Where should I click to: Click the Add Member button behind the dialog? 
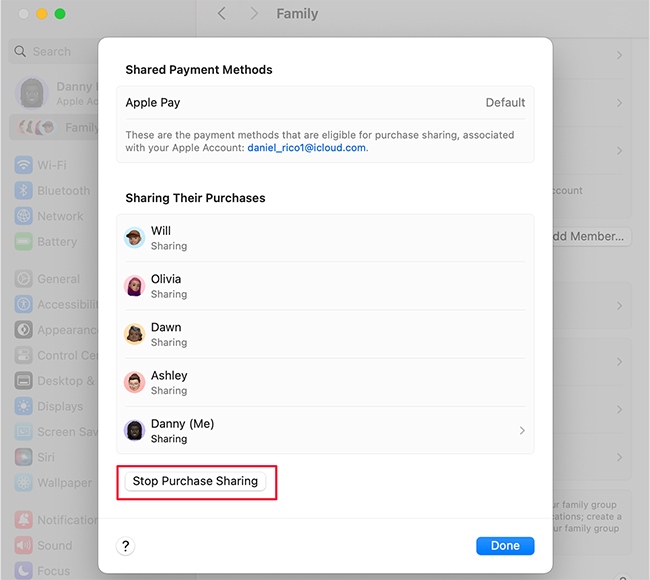coord(592,236)
